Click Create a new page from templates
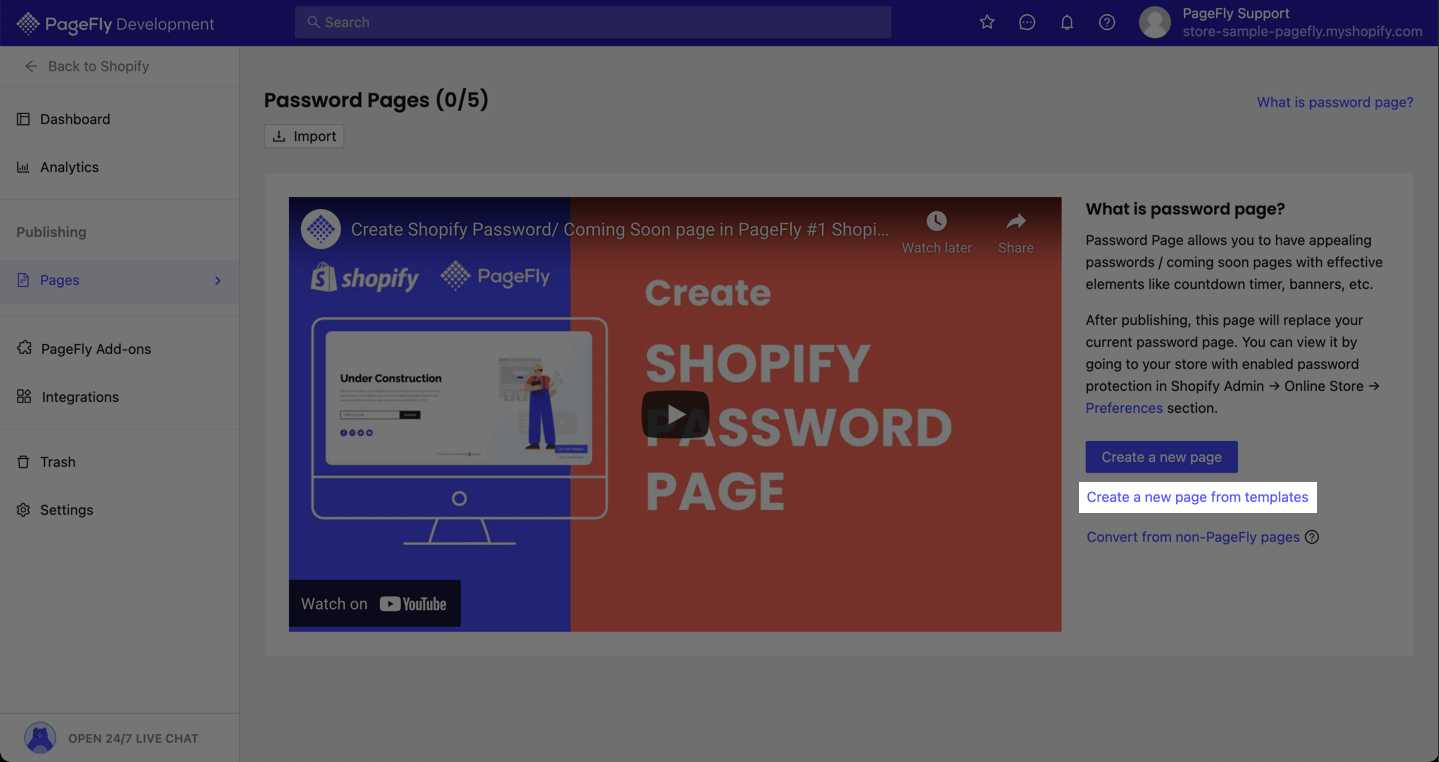 pyautogui.click(x=1197, y=497)
